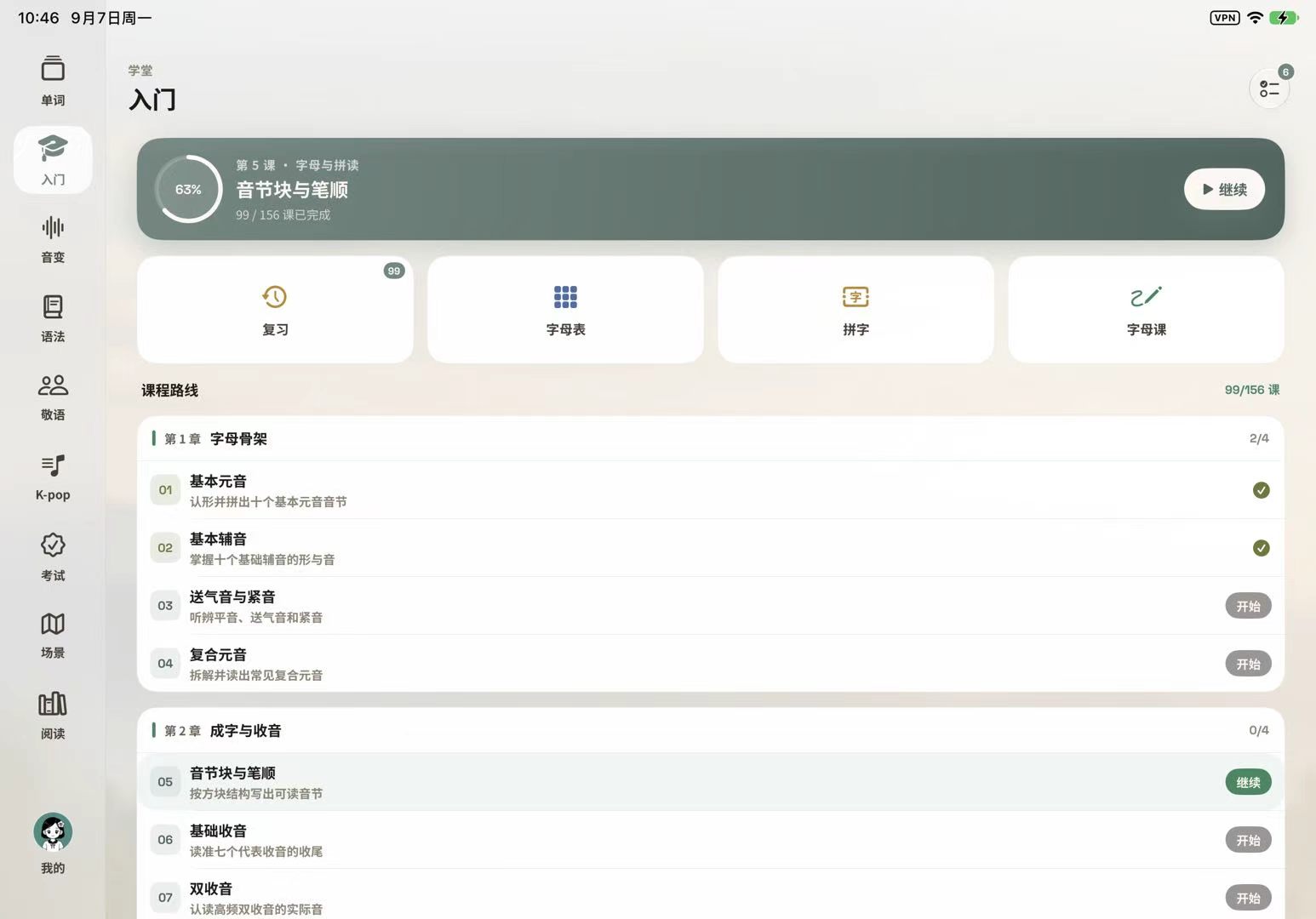The image size is (1316, 919).
Task: Tap the 63% circular progress ring
Action: pos(188,189)
